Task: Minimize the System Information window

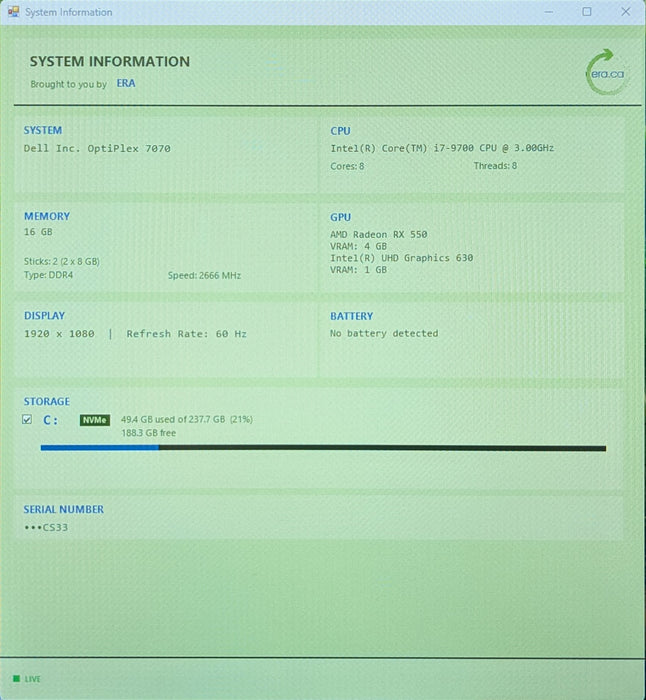Action: coord(549,12)
